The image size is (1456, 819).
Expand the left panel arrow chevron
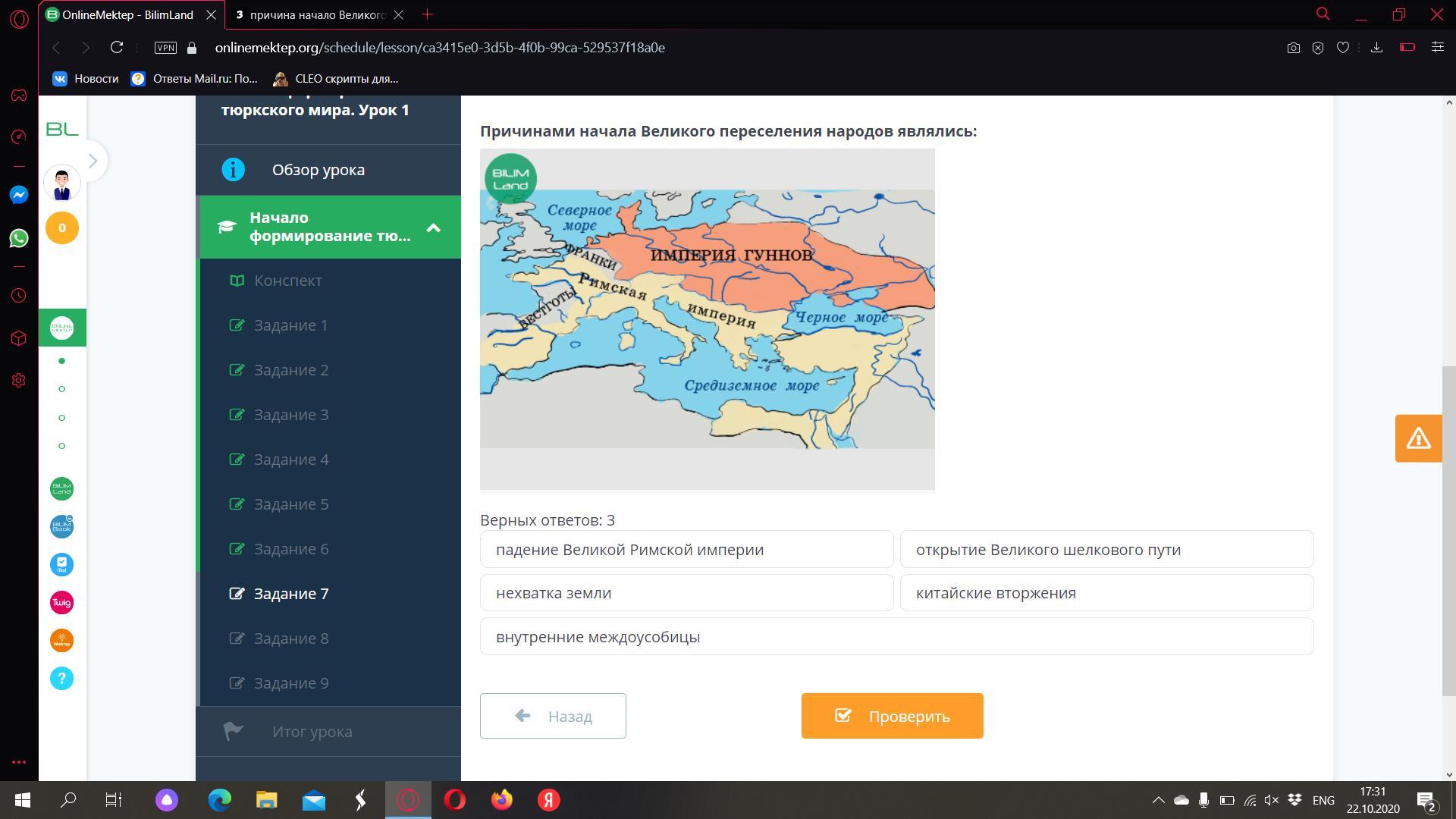click(x=93, y=161)
